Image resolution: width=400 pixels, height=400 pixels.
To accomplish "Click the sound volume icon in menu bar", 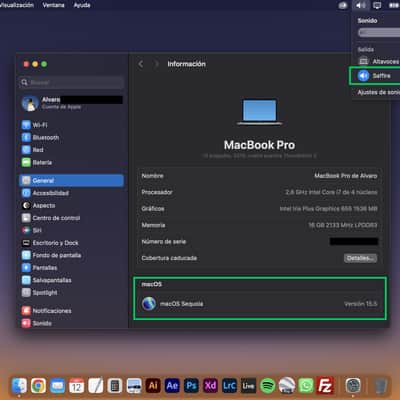I will (x=360, y=5).
